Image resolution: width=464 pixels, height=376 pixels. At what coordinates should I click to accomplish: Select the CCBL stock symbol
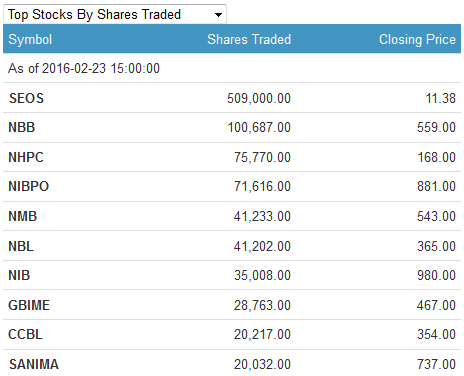click(25, 334)
